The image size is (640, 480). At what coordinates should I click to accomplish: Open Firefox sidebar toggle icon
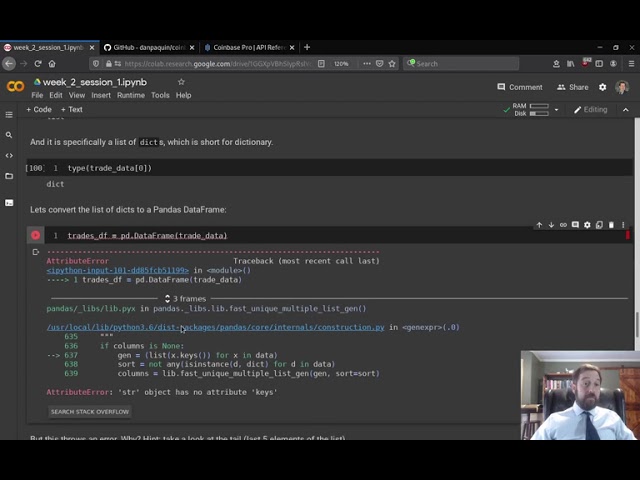point(599,64)
